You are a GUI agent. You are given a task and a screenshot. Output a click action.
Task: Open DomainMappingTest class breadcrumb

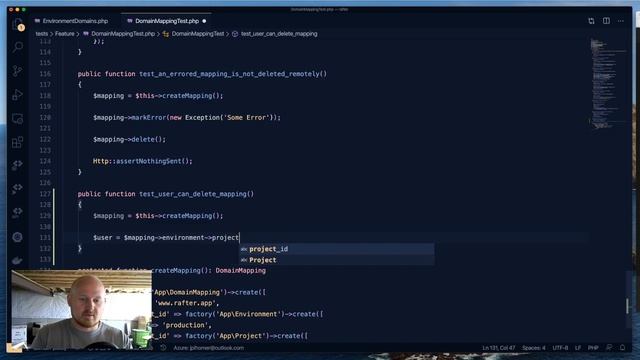[x=198, y=34]
